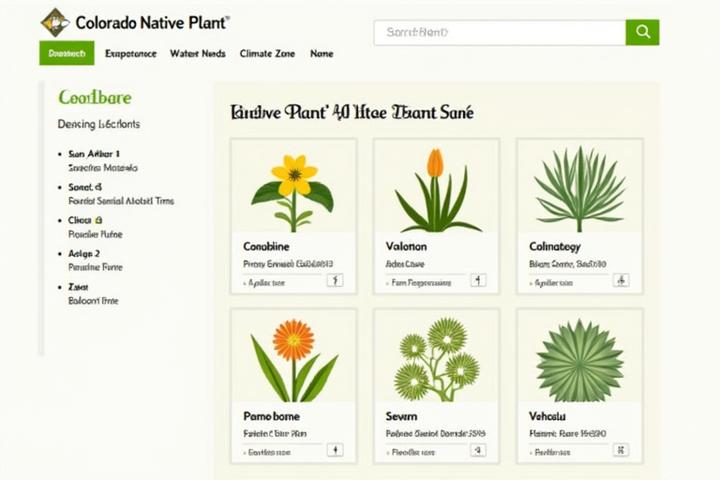Click the Sevem plant name link
Image resolution: width=720 pixels, height=480 pixels.
[401, 415]
